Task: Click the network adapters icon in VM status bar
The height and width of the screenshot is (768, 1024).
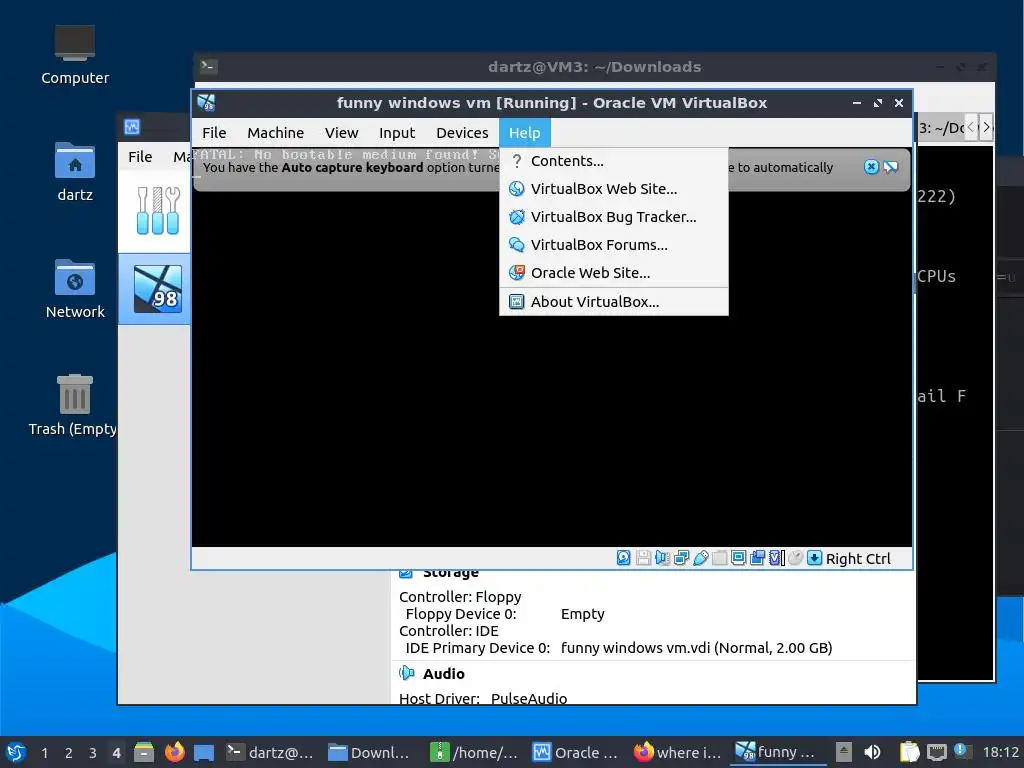Action: [681, 558]
